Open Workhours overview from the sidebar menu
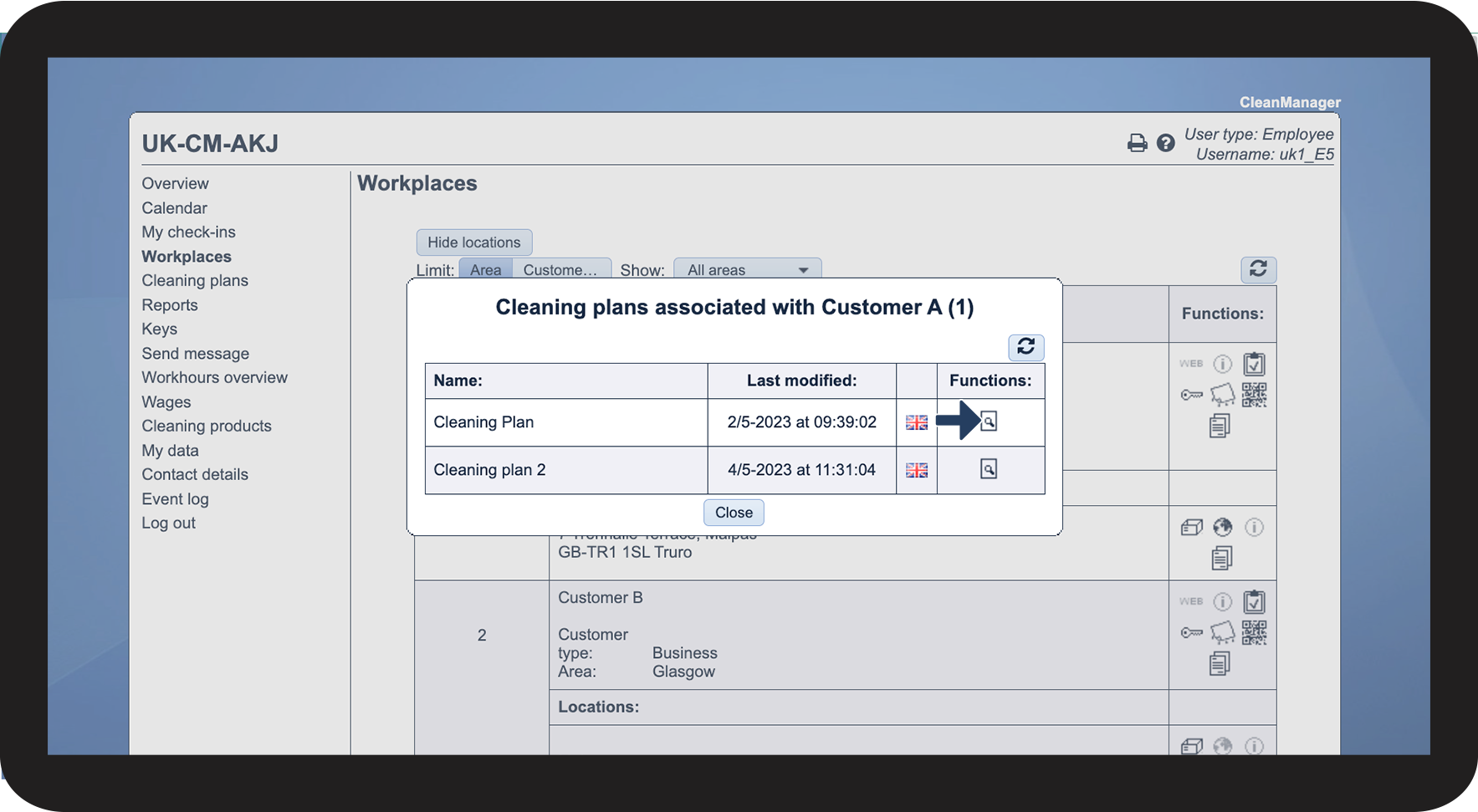Screen dimensions: 1478x812 click(x=214, y=378)
